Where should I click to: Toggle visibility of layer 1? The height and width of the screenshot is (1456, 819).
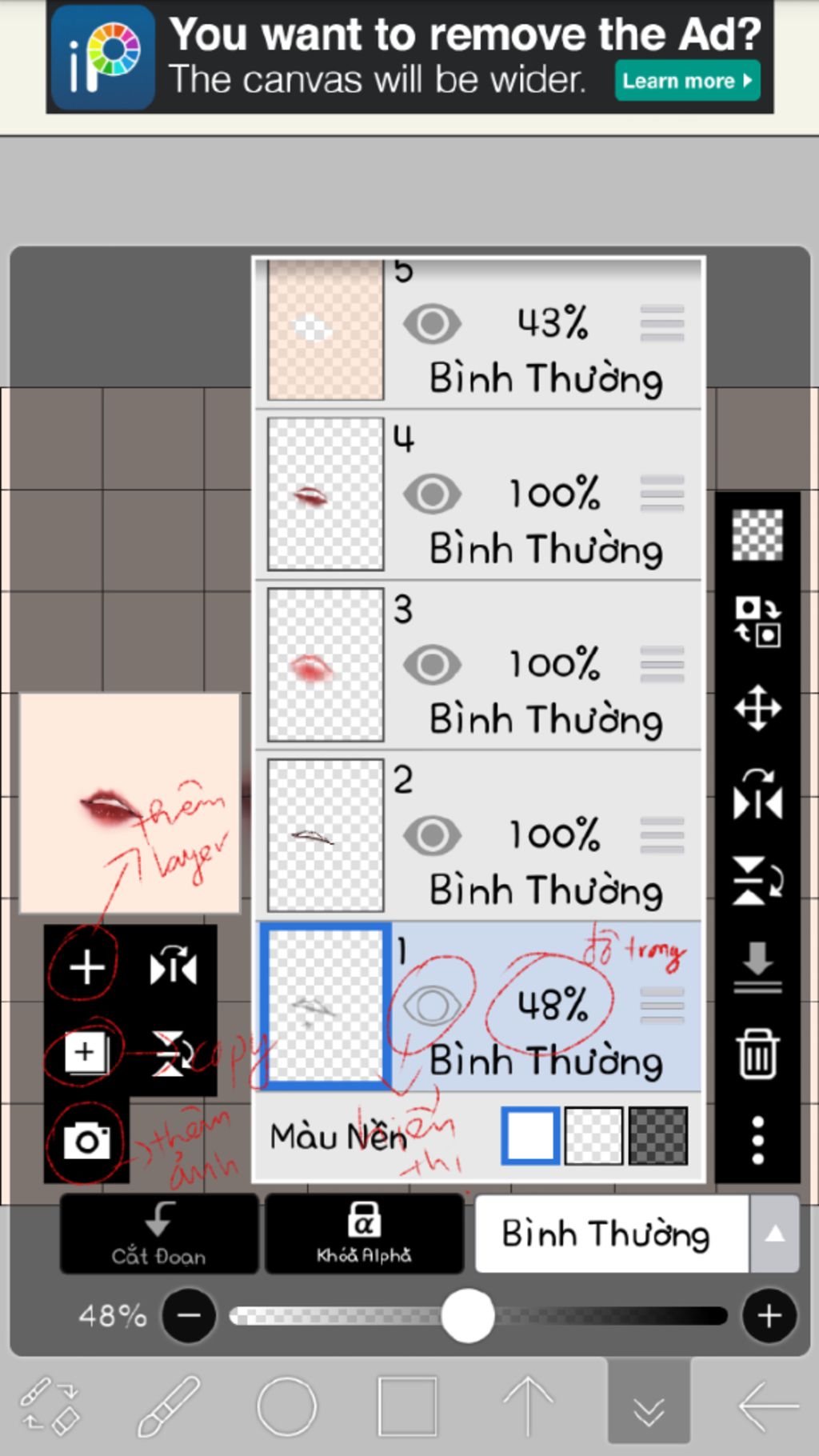[432, 1006]
